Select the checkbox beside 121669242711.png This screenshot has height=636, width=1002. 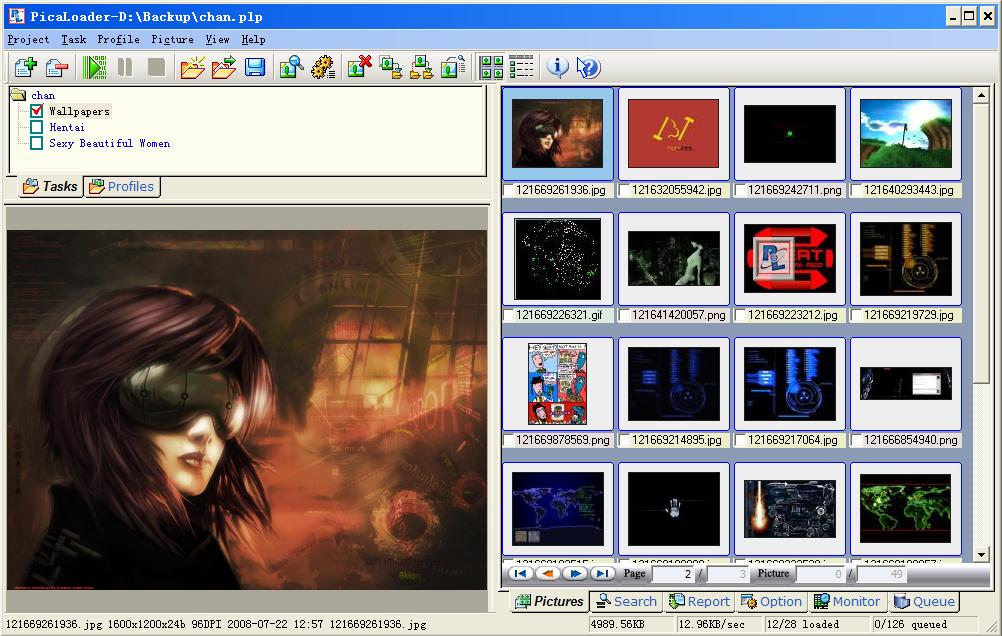click(741, 190)
